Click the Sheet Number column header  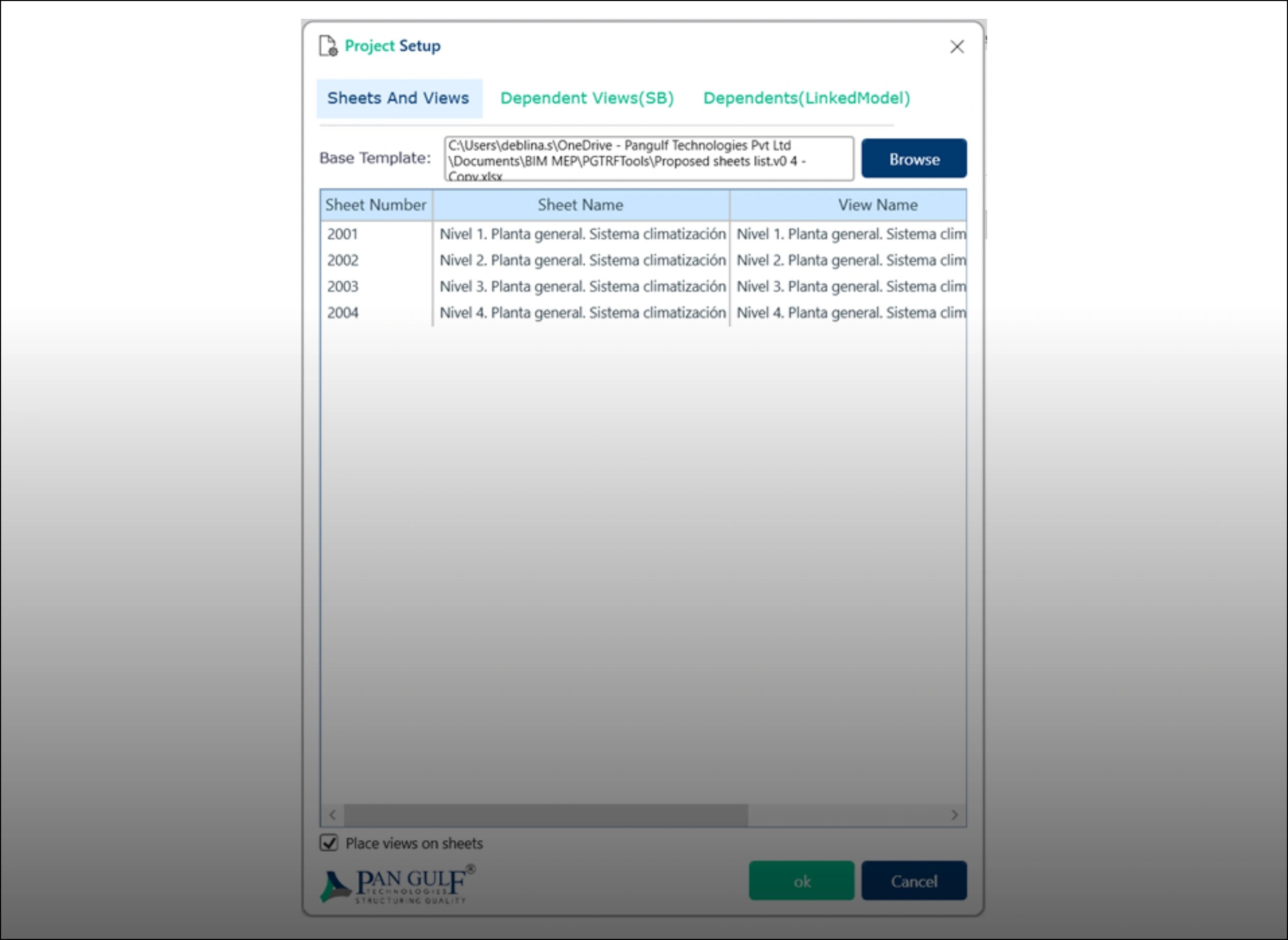pos(376,205)
